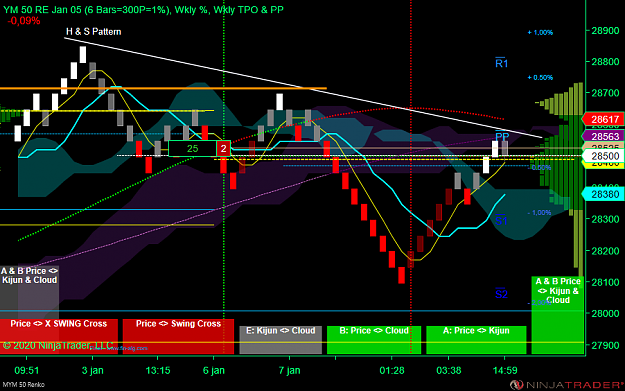
Task: Click the red box showing 2
Action: 224,149
